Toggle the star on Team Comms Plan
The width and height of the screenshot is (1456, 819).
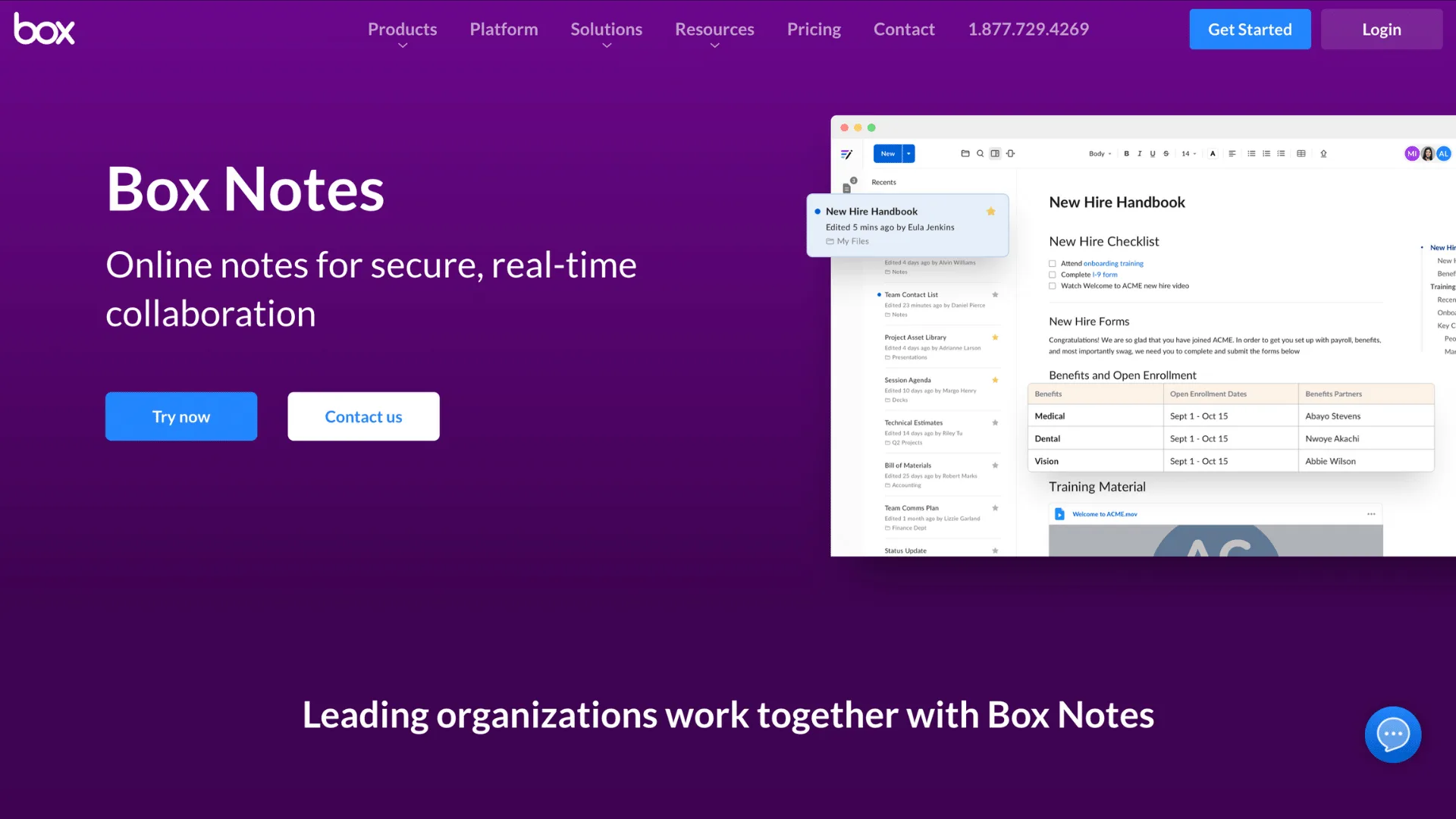point(995,508)
